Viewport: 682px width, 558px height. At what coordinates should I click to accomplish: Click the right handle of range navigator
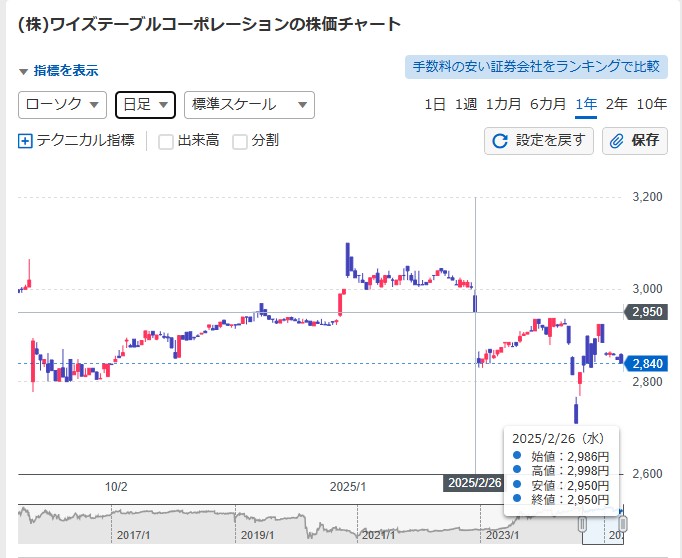click(623, 524)
